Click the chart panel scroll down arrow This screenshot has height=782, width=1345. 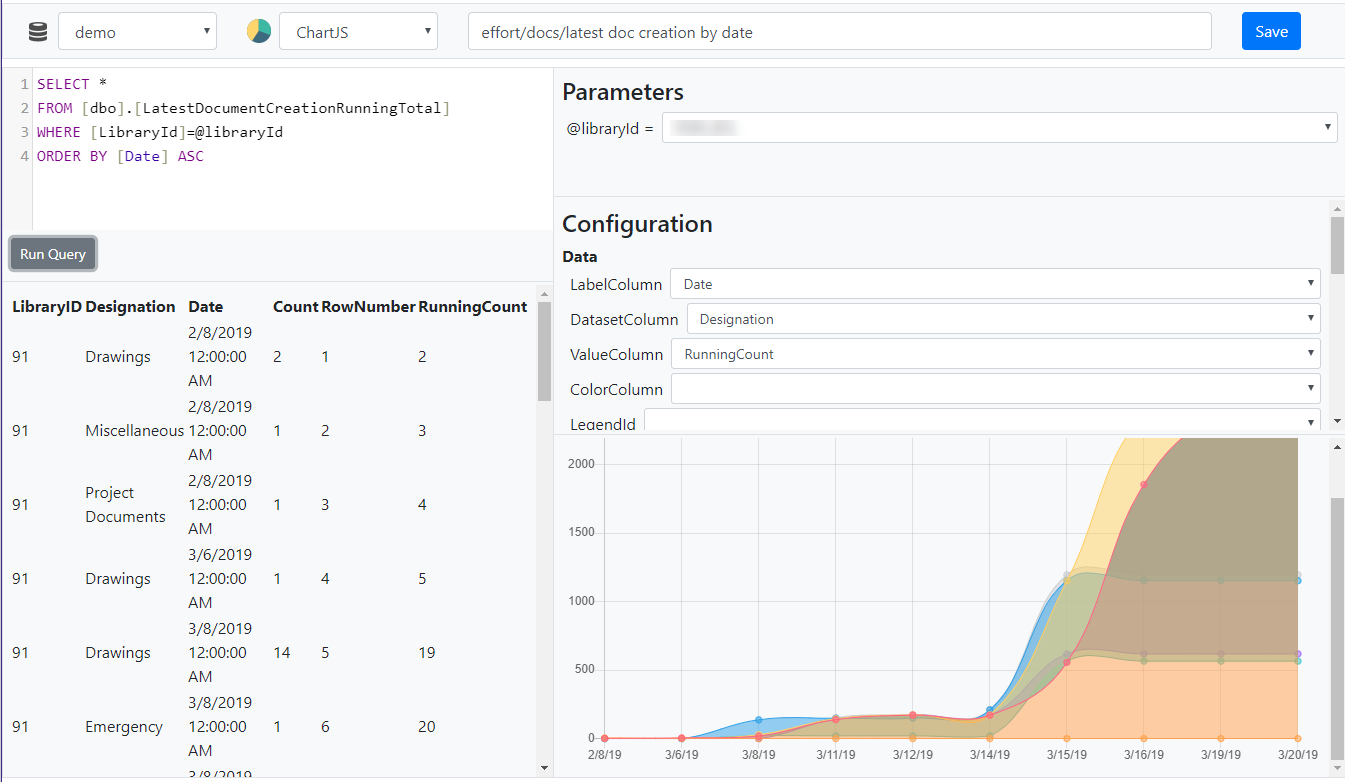pyautogui.click(x=1337, y=768)
